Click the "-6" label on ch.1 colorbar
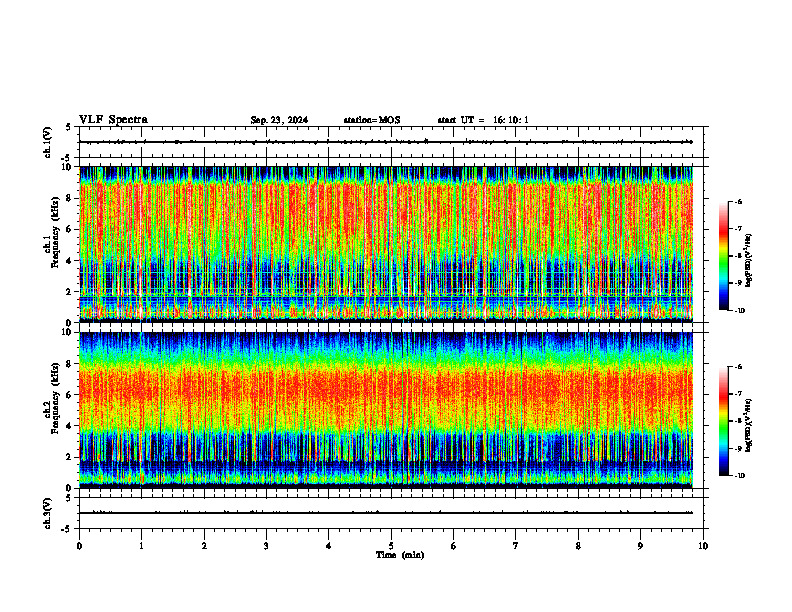Image resolution: width=792 pixels, height=612 pixels. pos(738,202)
